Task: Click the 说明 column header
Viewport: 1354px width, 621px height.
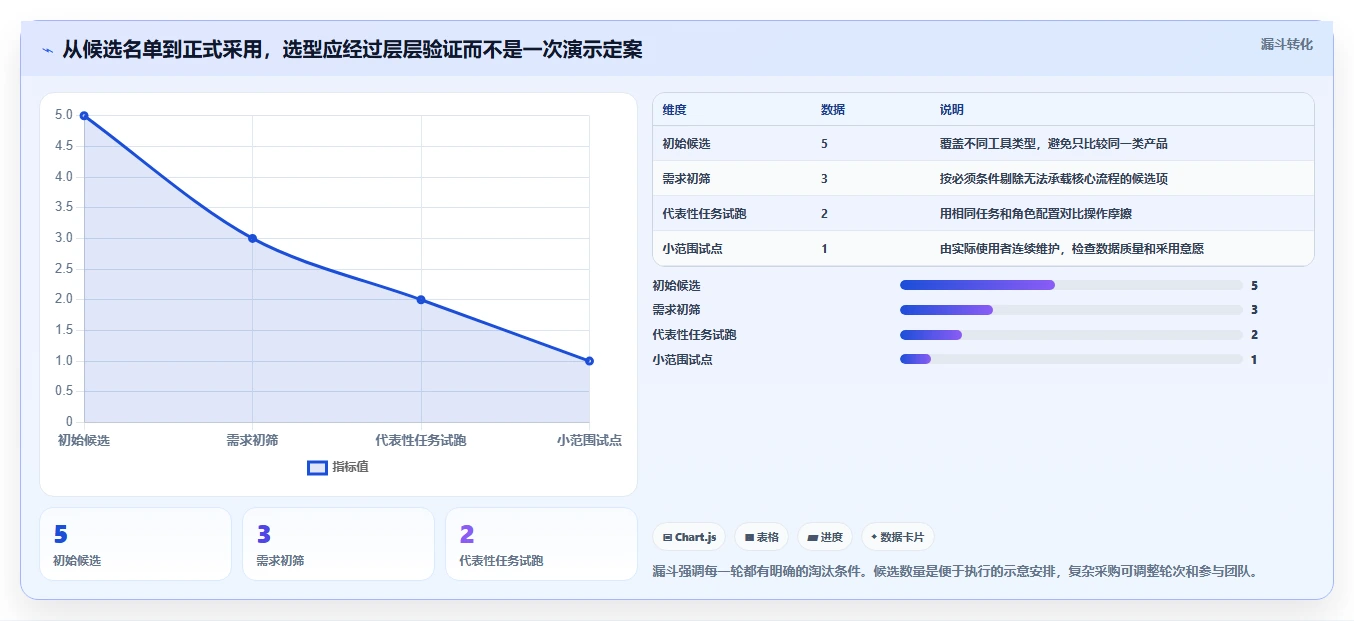Action: tap(951, 110)
